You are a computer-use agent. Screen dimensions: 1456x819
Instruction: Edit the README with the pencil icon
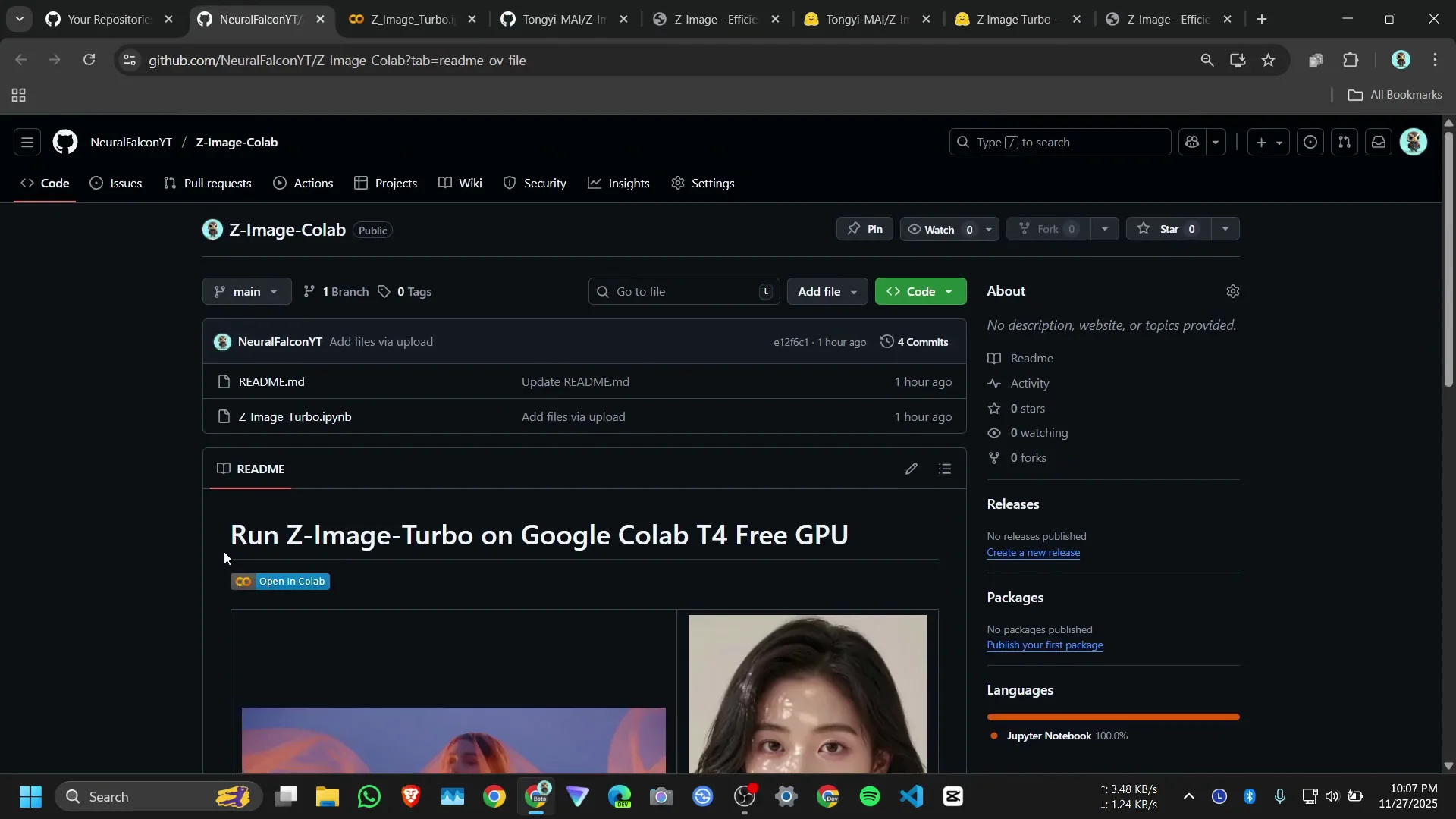click(x=912, y=469)
